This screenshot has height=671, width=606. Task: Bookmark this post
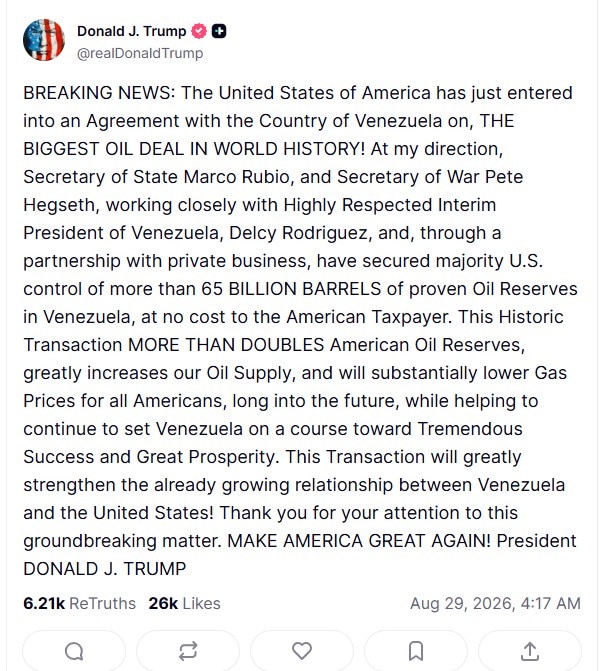416,651
